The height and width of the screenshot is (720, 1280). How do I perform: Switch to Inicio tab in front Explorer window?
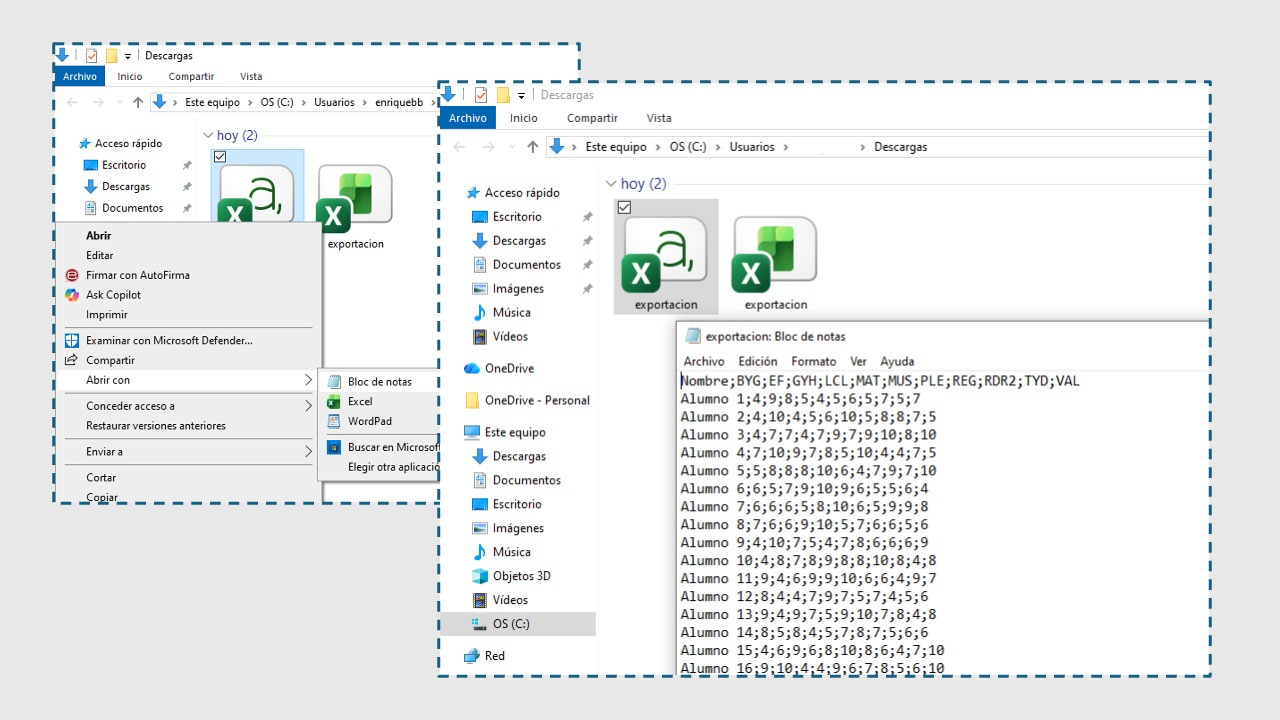524,118
